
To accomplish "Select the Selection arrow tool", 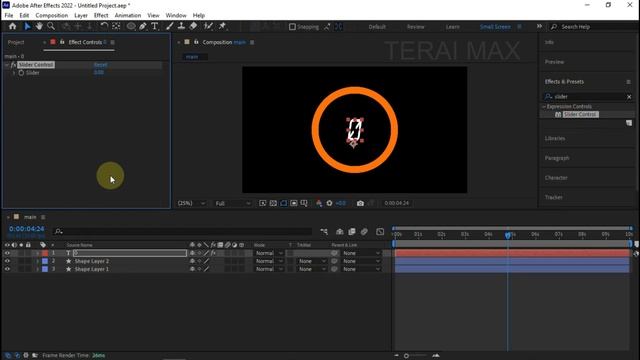I will (27, 27).
